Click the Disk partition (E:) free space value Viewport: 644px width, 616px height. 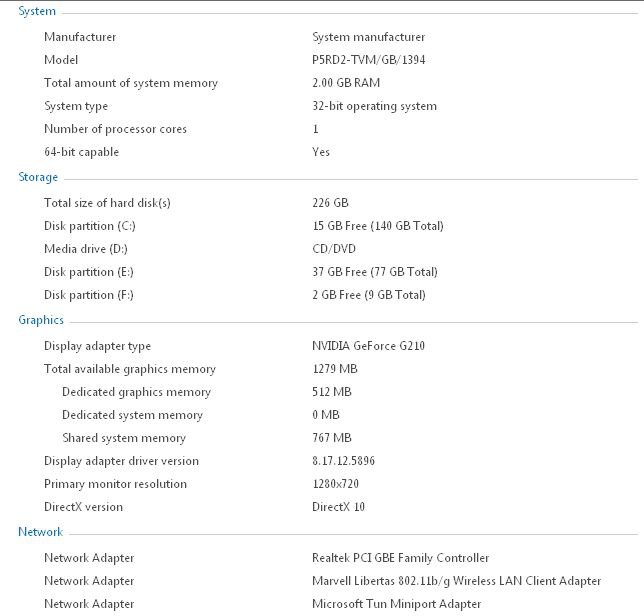[375, 272]
